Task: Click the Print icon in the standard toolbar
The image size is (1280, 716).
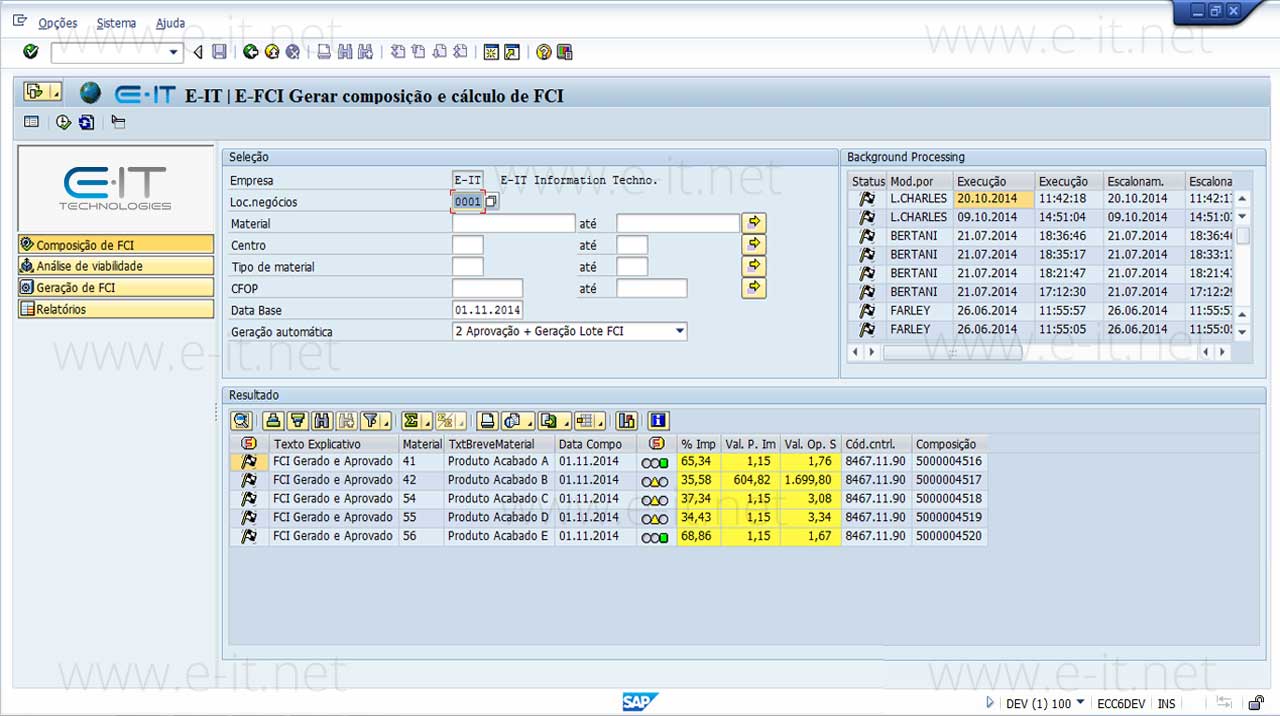Action: click(x=324, y=52)
